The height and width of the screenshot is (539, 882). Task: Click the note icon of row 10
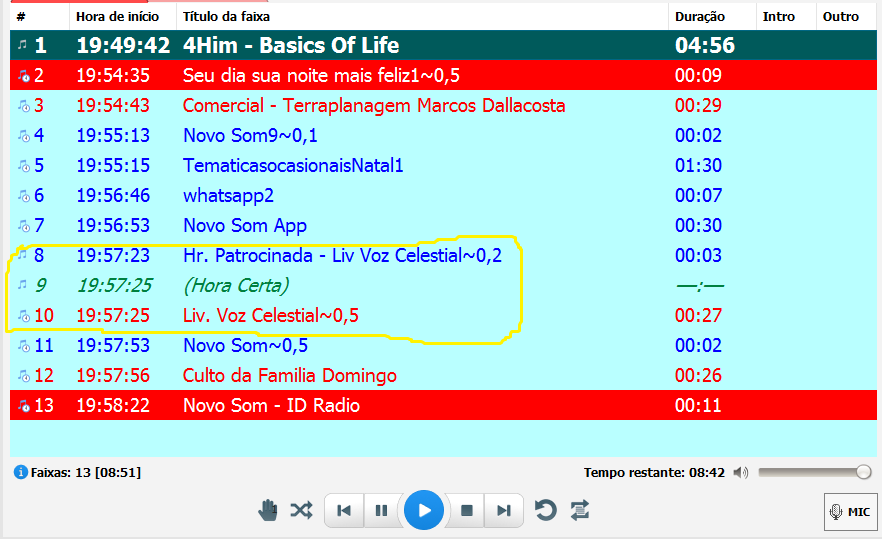(x=24, y=316)
